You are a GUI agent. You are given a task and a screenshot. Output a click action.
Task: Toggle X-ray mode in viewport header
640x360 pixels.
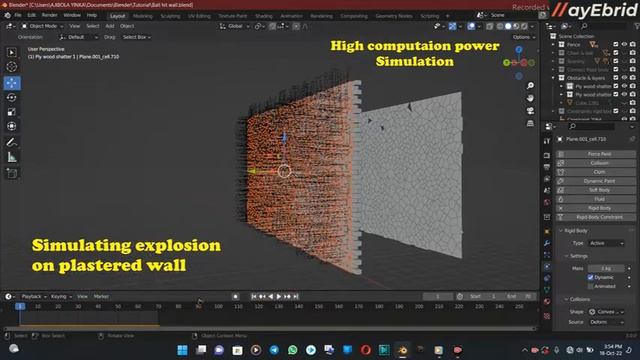(490, 26)
